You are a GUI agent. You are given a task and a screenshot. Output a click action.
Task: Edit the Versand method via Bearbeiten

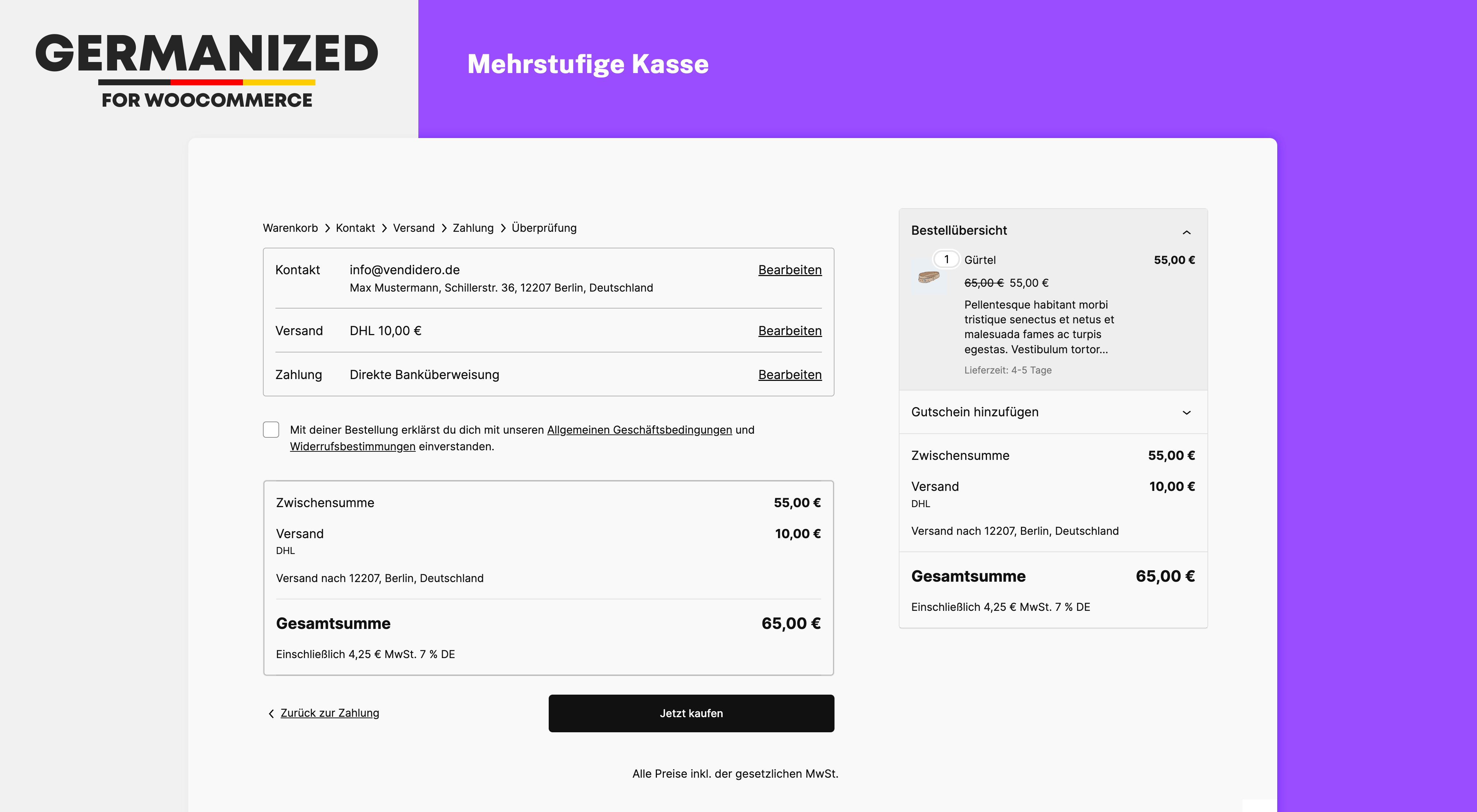point(789,331)
